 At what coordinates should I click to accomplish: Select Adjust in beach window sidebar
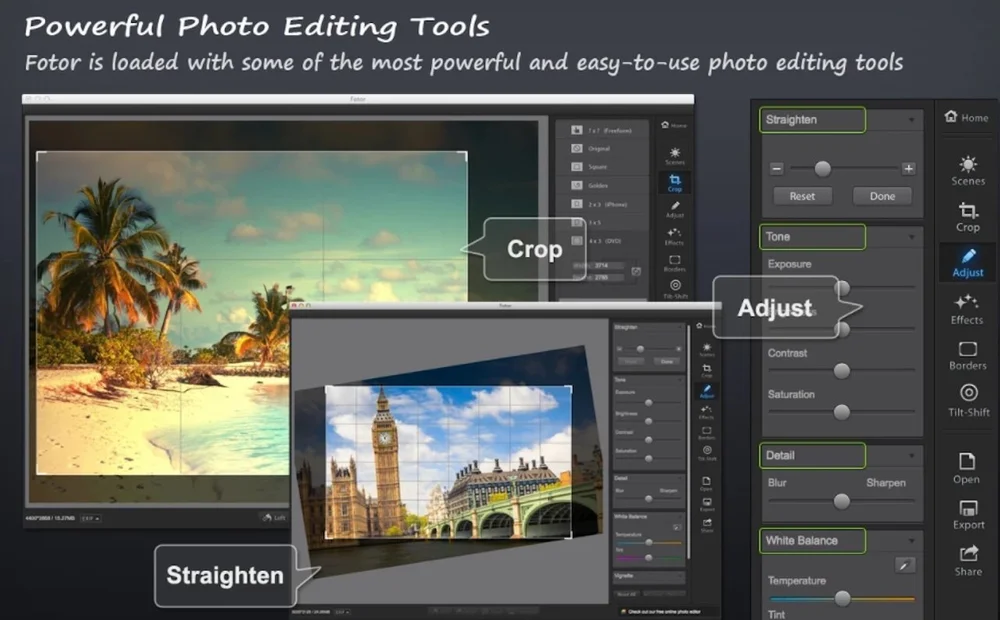click(675, 209)
